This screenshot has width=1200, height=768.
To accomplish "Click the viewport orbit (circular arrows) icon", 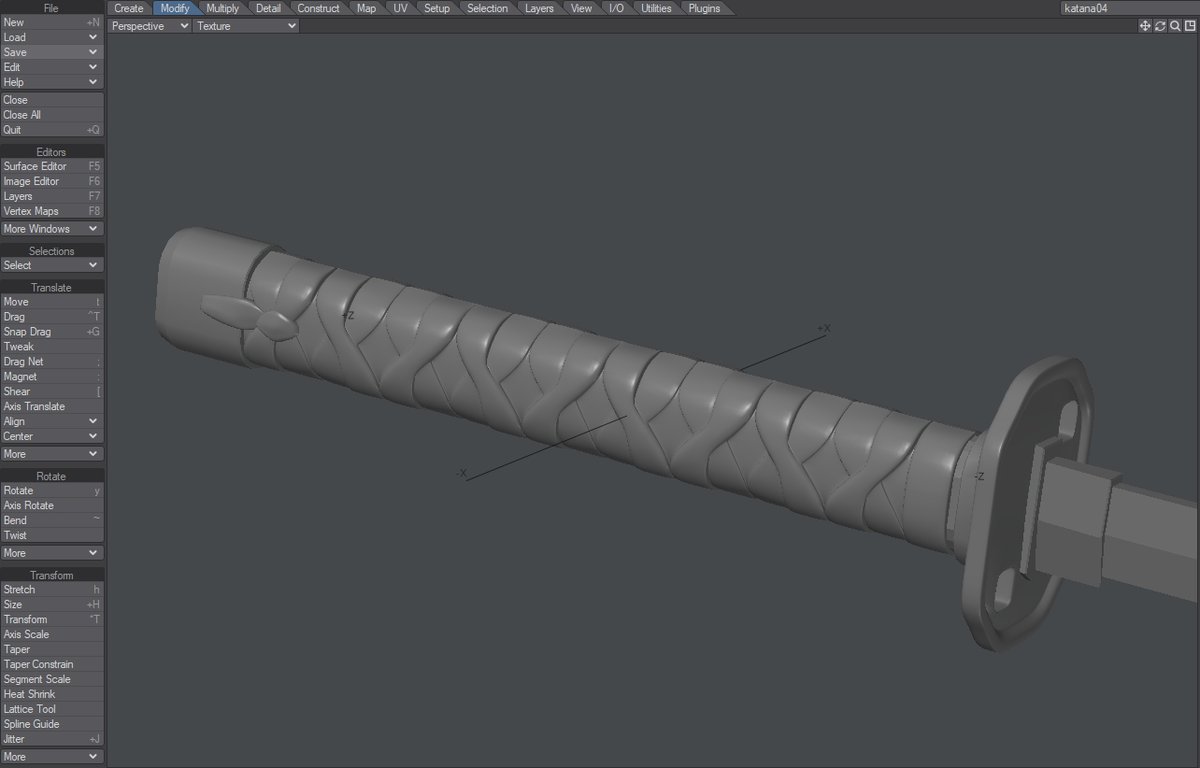I will (1160, 26).
